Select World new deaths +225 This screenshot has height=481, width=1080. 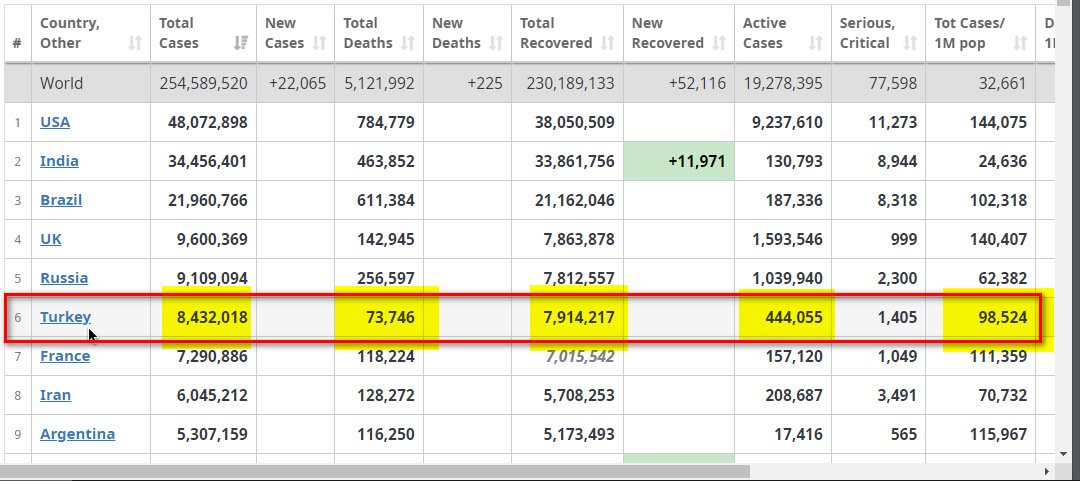[x=485, y=83]
